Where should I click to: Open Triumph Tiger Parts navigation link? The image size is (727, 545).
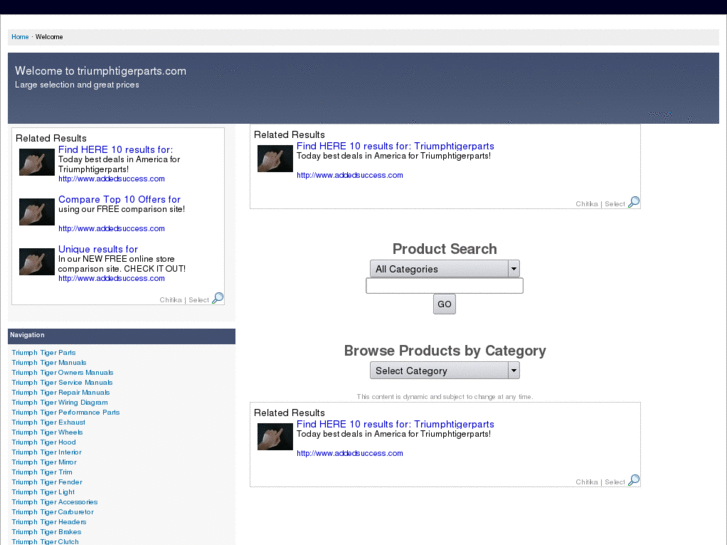[44, 353]
